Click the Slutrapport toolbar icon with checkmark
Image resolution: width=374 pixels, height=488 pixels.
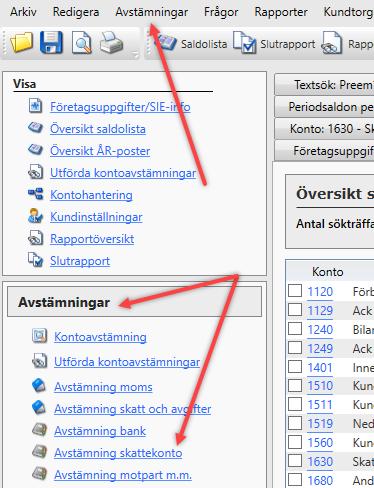coord(245,43)
